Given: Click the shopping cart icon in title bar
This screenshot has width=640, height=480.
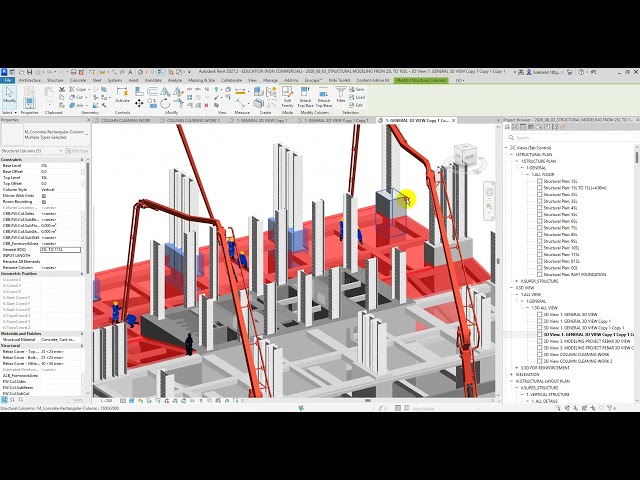Looking at the screenshot, I should point(569,72).
